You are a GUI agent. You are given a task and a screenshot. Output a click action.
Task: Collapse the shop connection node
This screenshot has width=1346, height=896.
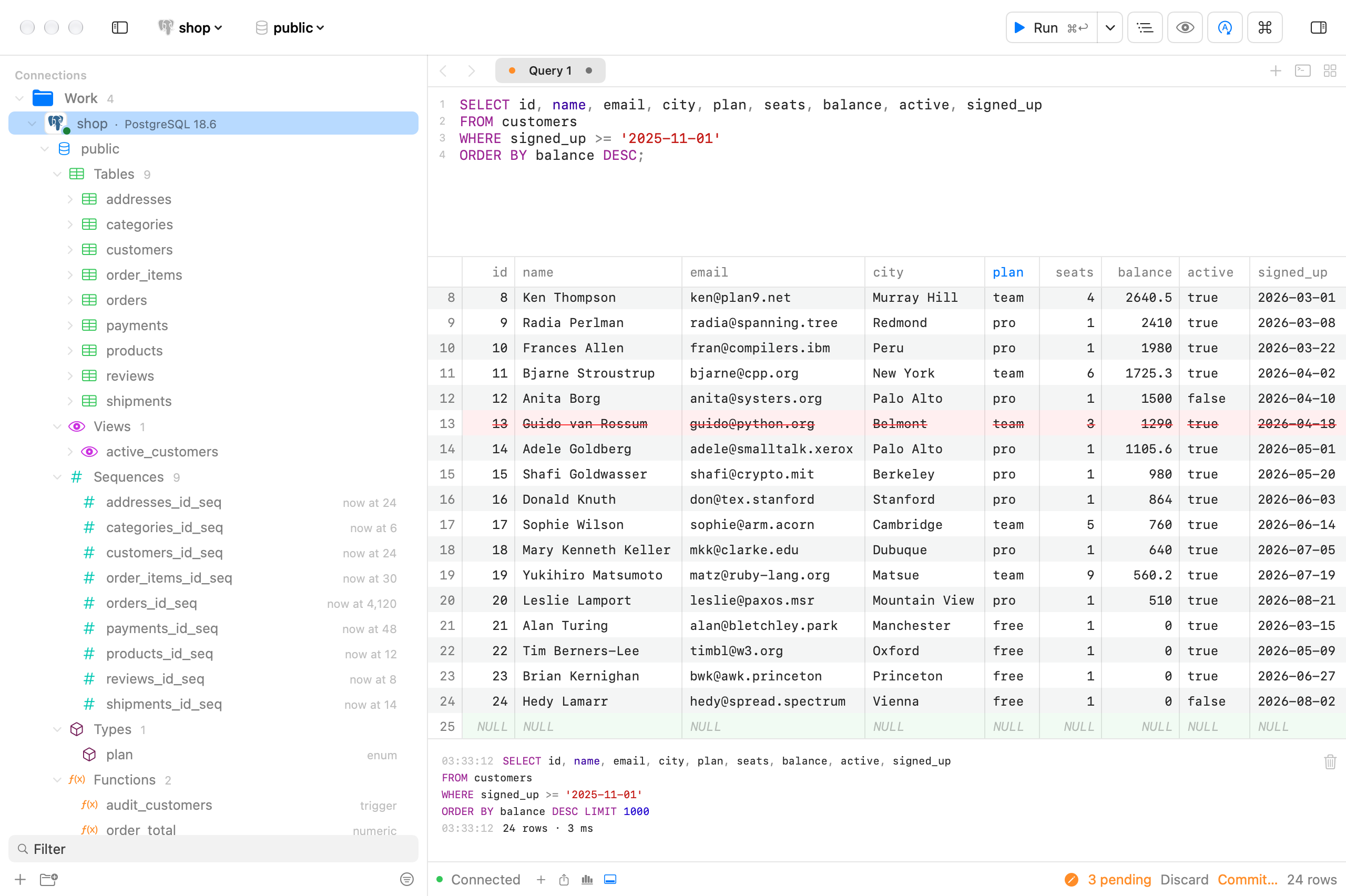32,124
